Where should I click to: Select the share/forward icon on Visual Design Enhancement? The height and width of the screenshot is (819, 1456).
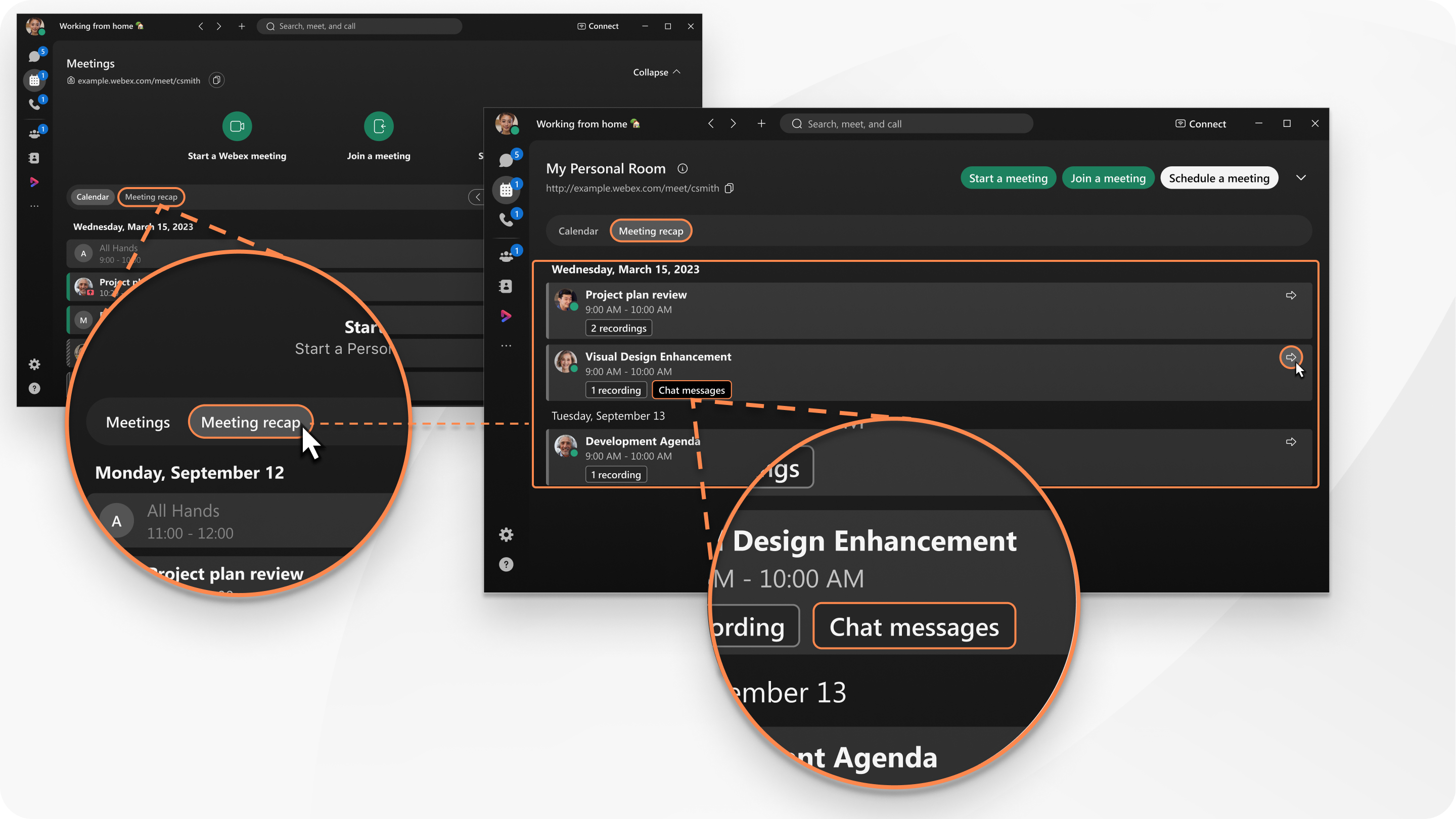1291,357
